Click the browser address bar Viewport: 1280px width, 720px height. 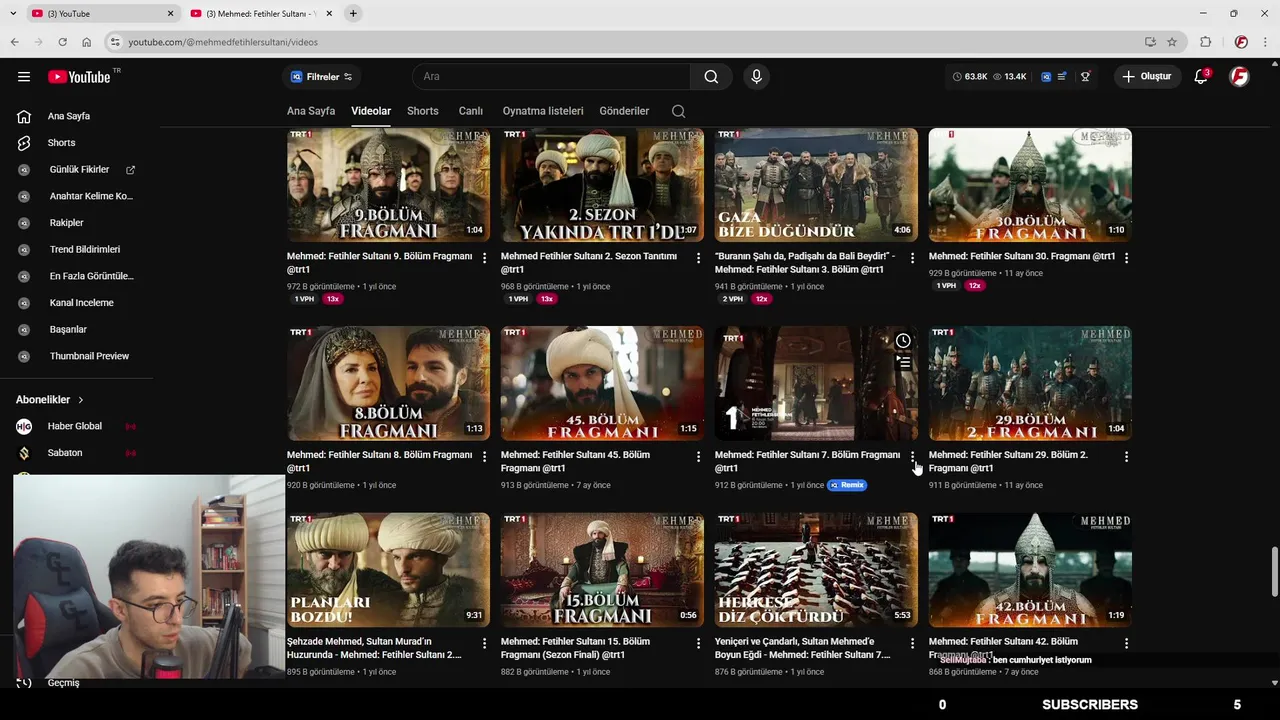coord(630,42)
